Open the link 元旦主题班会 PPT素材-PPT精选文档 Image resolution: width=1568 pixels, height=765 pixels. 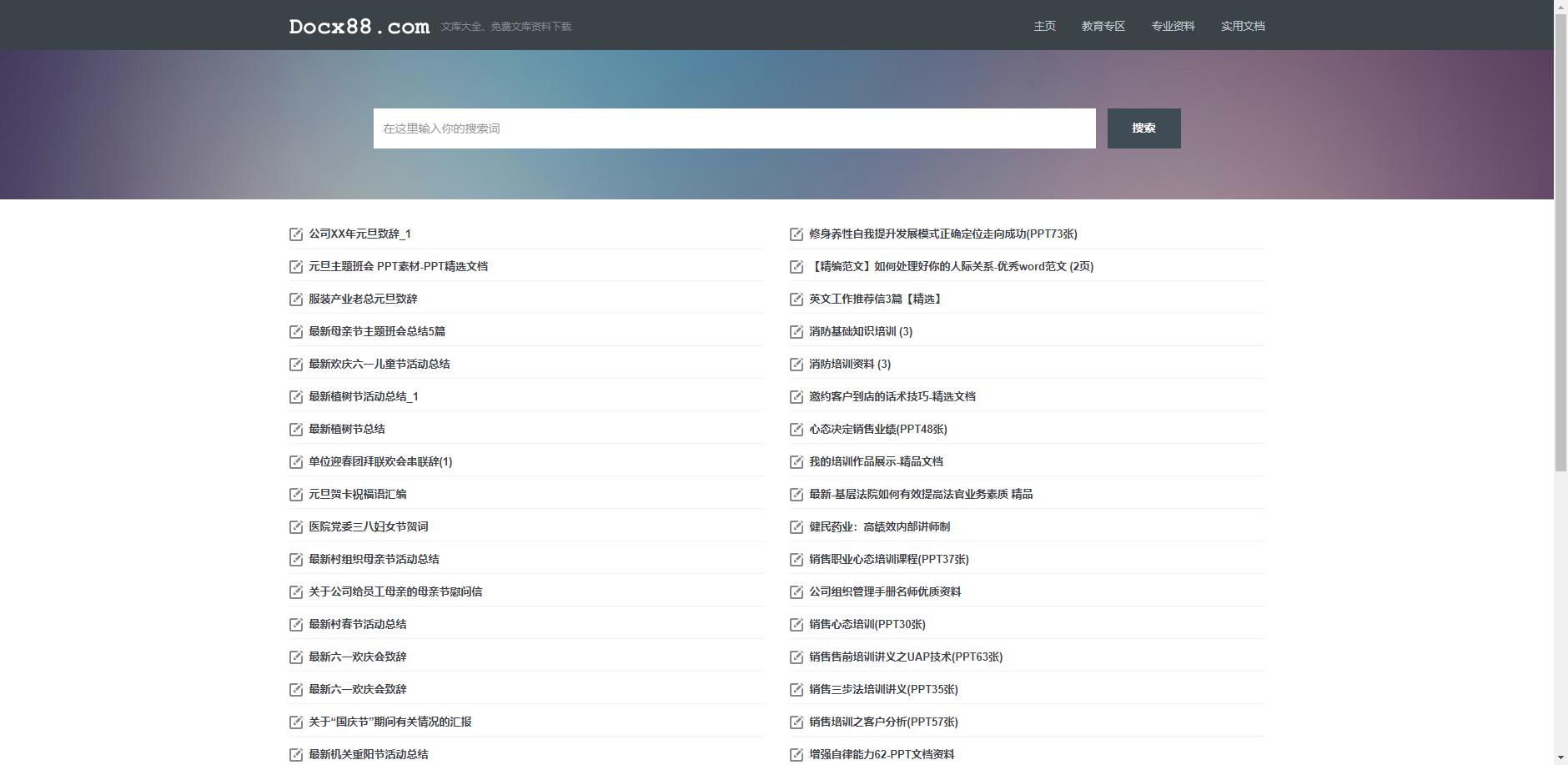pos(398,266)
